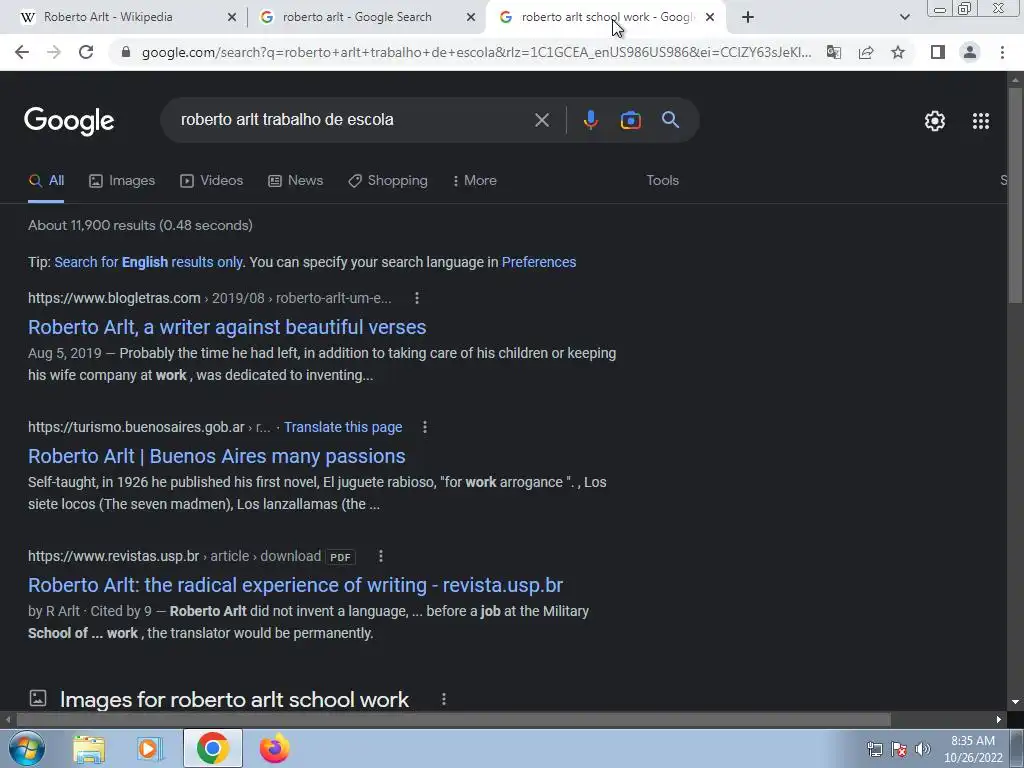This screenshot has width=1024, height=768.
Task: Click the Action Center flag tray icon
Action: (x=899, y=749)
